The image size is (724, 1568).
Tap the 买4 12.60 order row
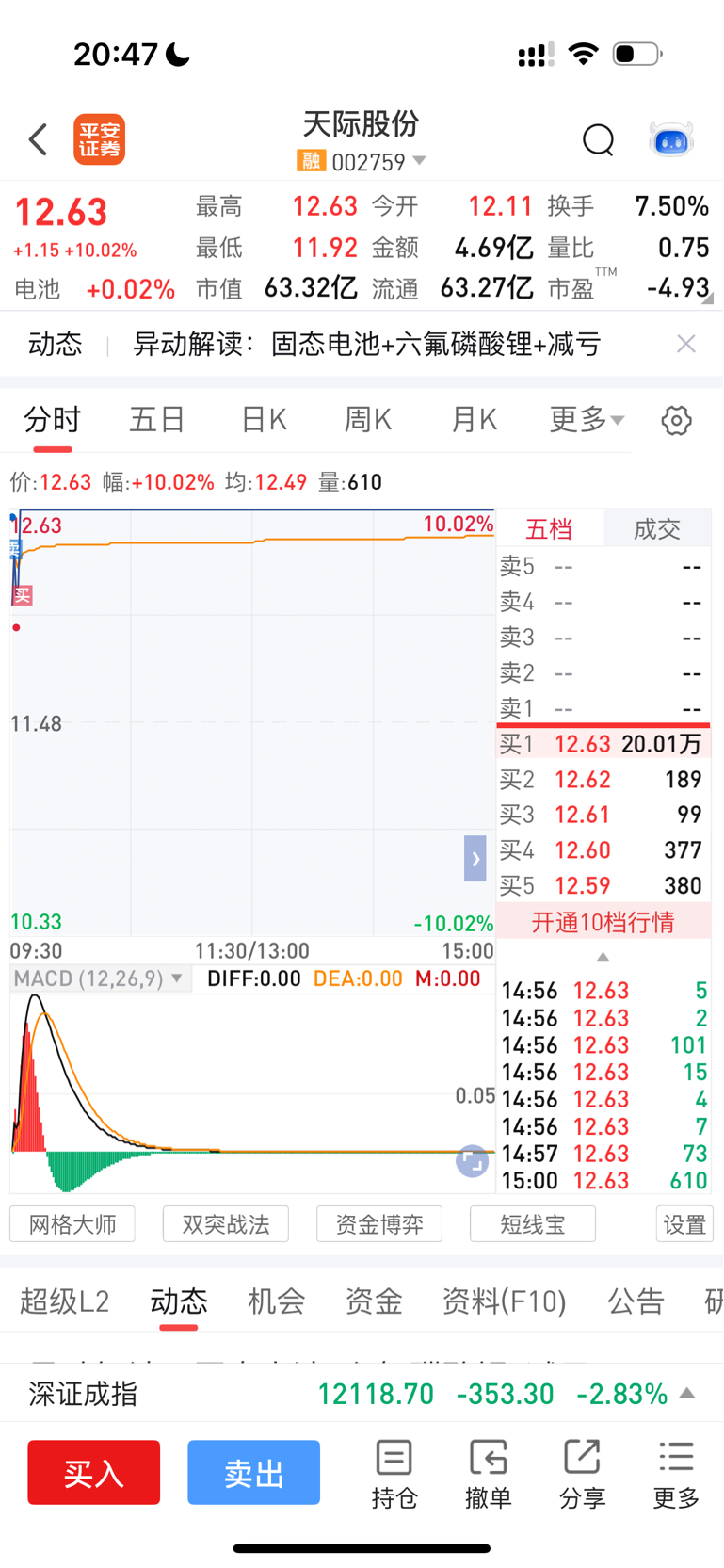(x=603, y=850)
